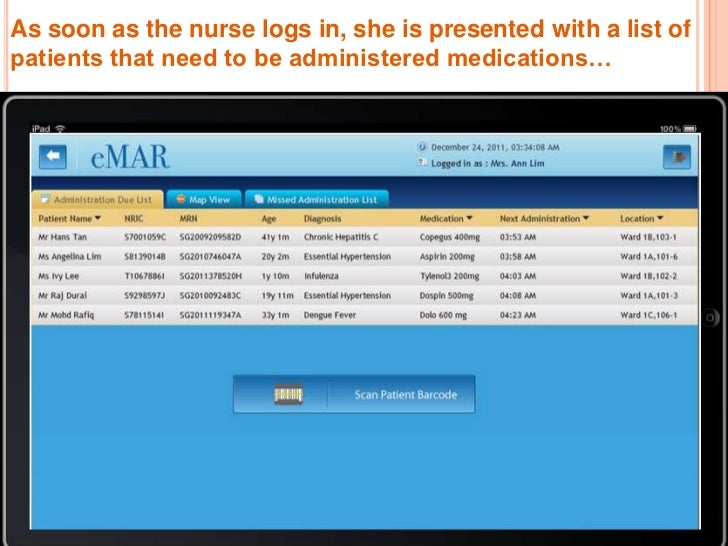Click the NRIC column header
The width and height of the screenshot is (728, 546).
click(134, 218)
